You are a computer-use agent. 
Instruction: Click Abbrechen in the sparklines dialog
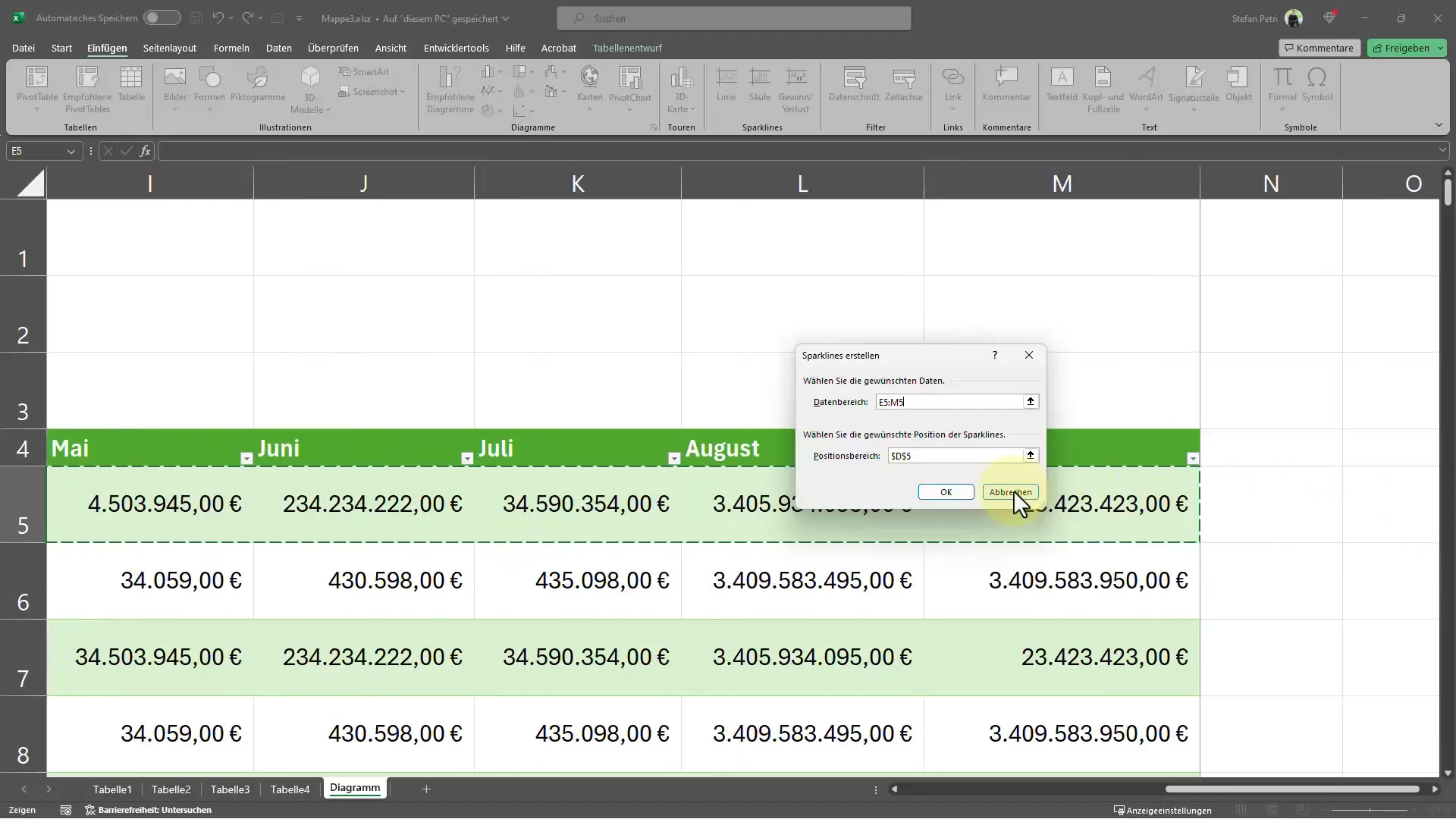click(x=1010, y=492)
